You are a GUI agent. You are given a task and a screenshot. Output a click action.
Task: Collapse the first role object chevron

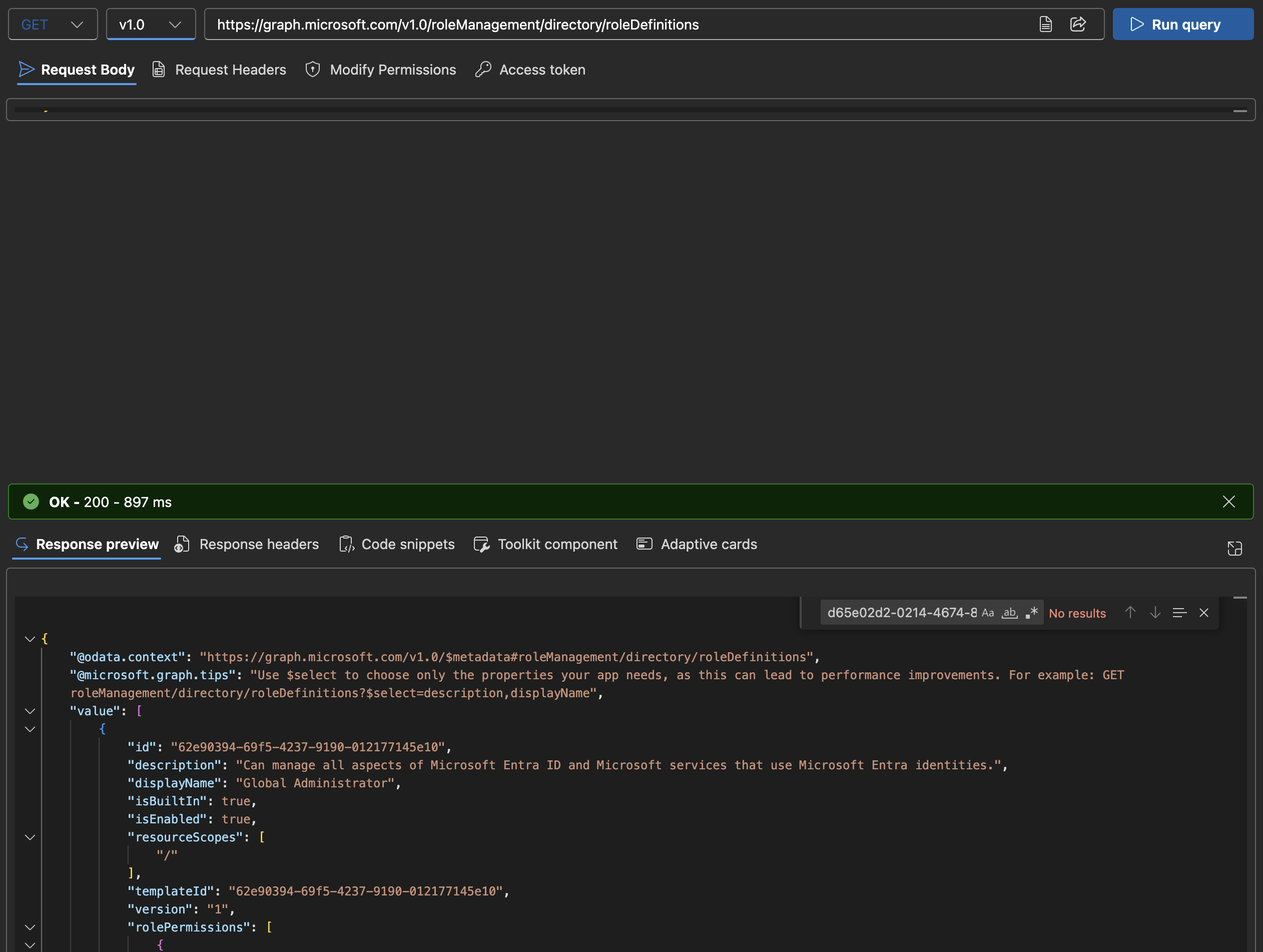coord(30,729)
